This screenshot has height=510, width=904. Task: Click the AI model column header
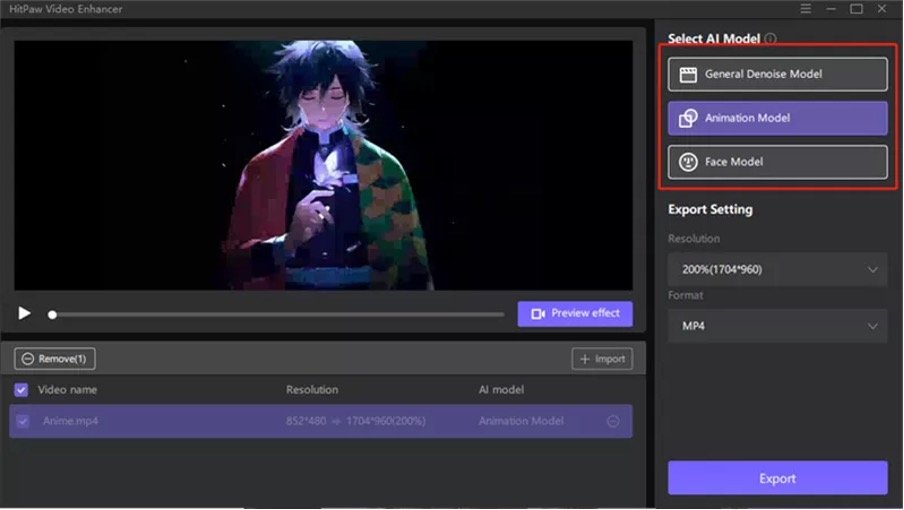coord(501,390)
